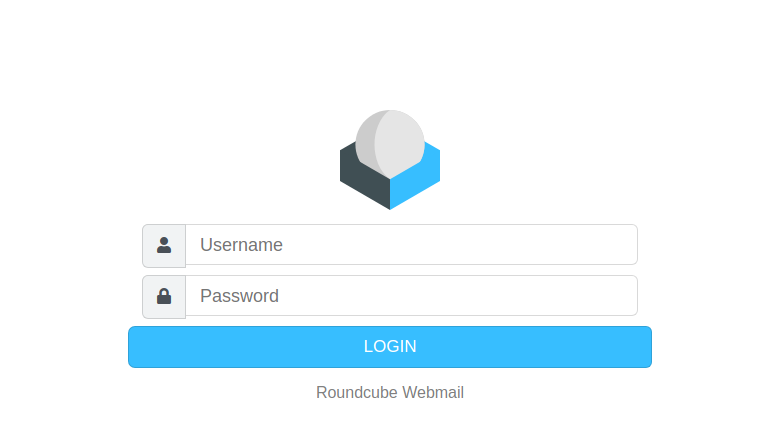Focus the Username input field
Viewport: 780px width, 441px height.
point(411,245)
